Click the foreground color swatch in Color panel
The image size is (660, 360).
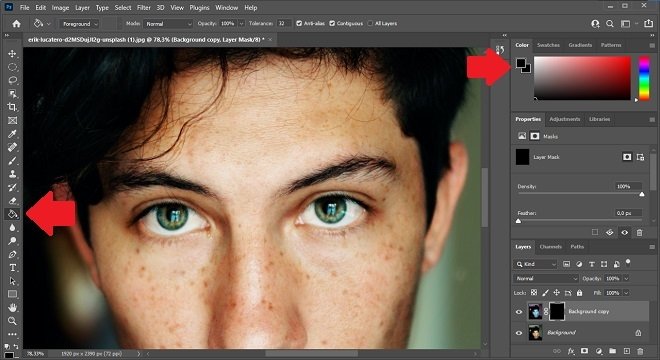coord(521,63)
